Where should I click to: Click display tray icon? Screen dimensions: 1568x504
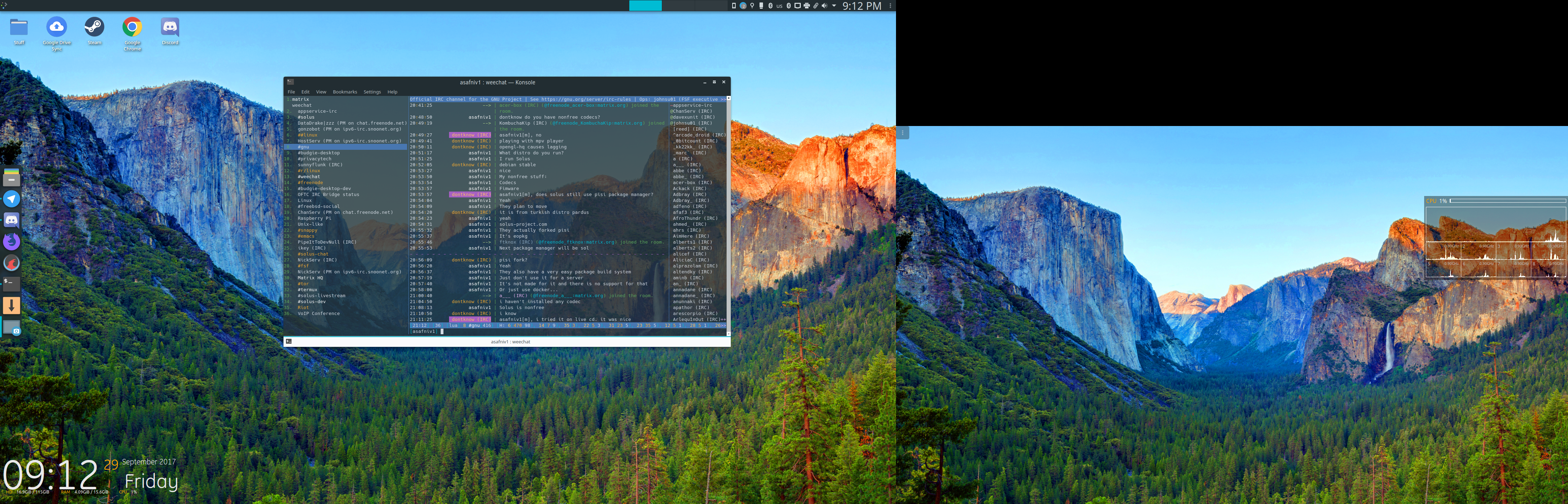[x=797, y=6]
